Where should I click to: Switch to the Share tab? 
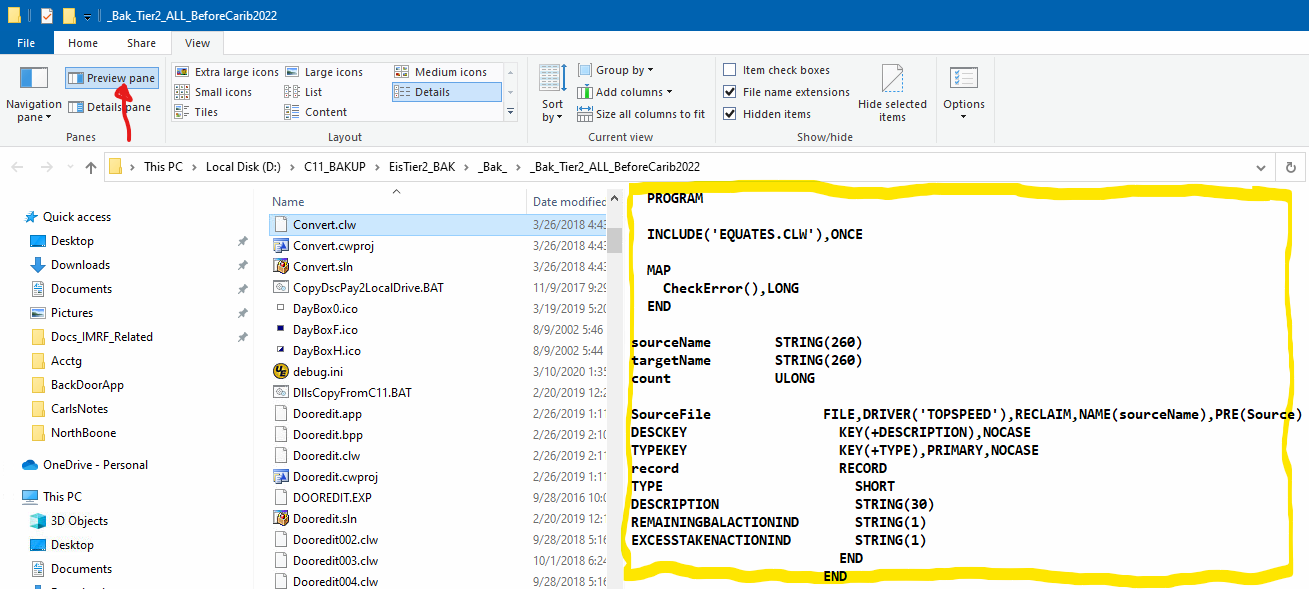pyautogui.click(x=141, y=43)
